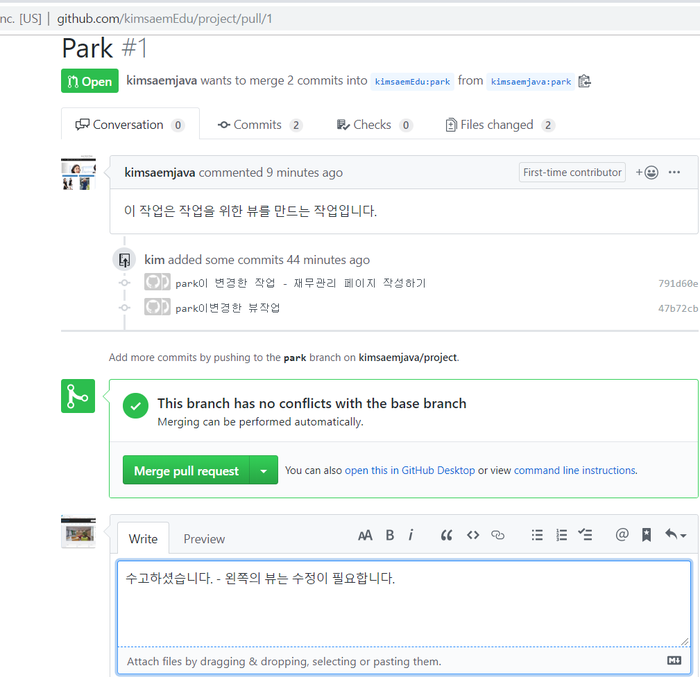Screen dimensions: 700x677
Task: Add emoji reaction to kimsaemjava's comment
Action: pyautogui.click(x=647, y=172)
